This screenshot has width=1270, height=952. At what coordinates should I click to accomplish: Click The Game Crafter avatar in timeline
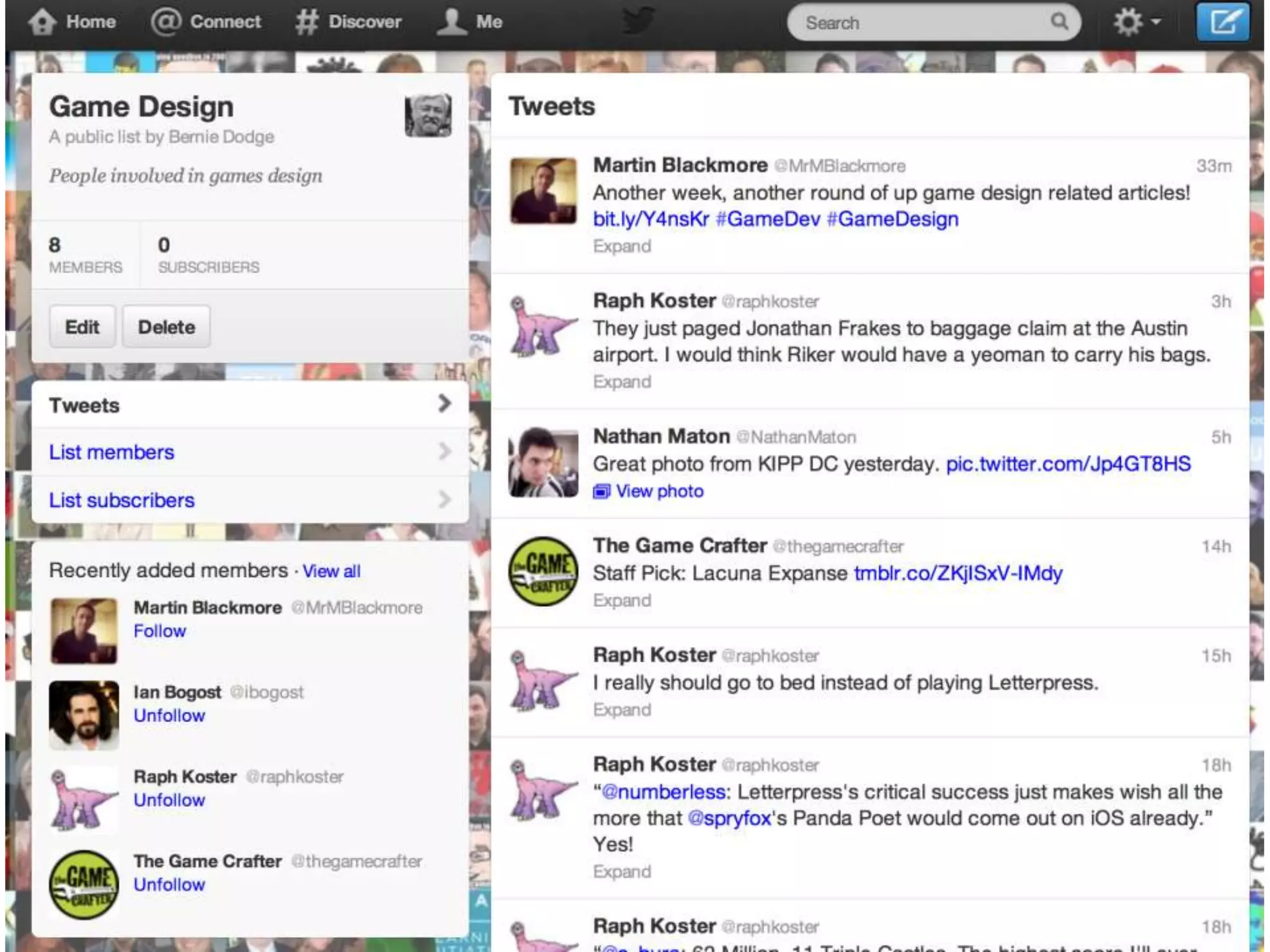[x=543, y=571]
